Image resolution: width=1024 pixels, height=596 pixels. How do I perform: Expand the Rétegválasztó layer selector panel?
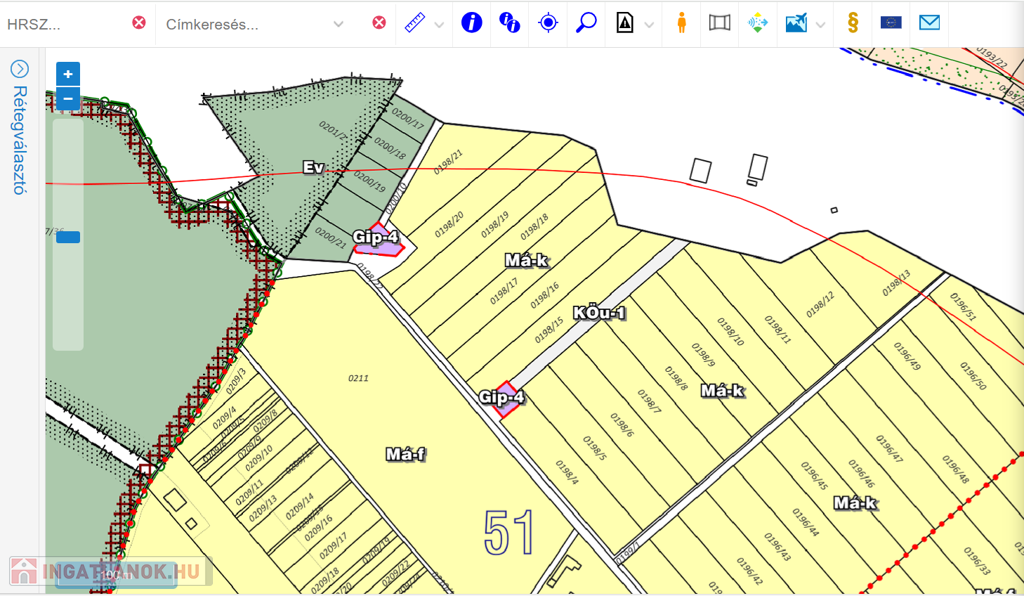[x=19, y=70]
